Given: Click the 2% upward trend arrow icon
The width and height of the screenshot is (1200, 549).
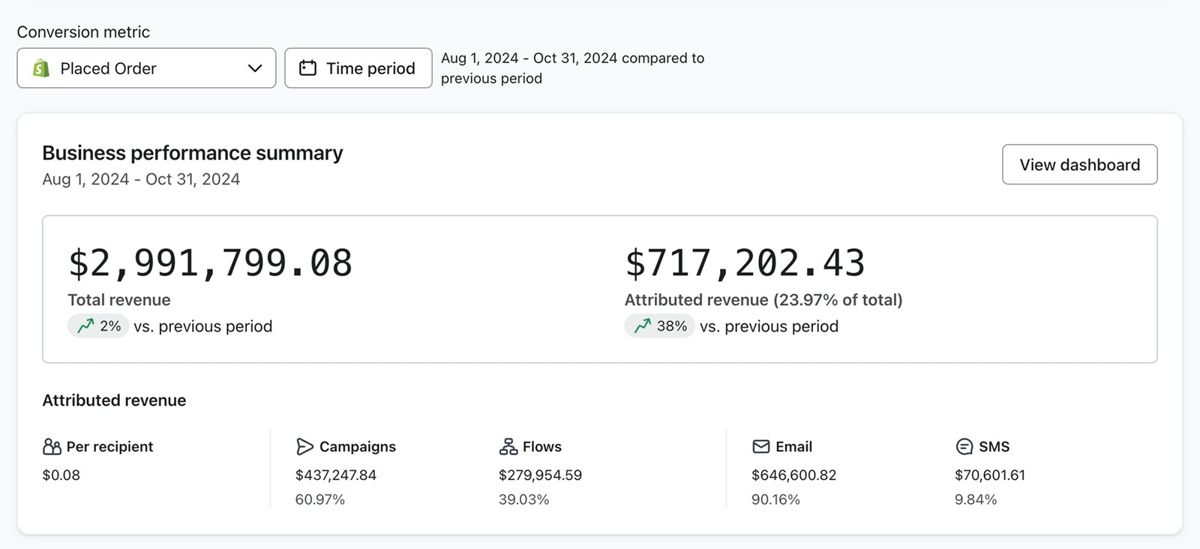Looking at the screenshot, I should coord(86,326).
